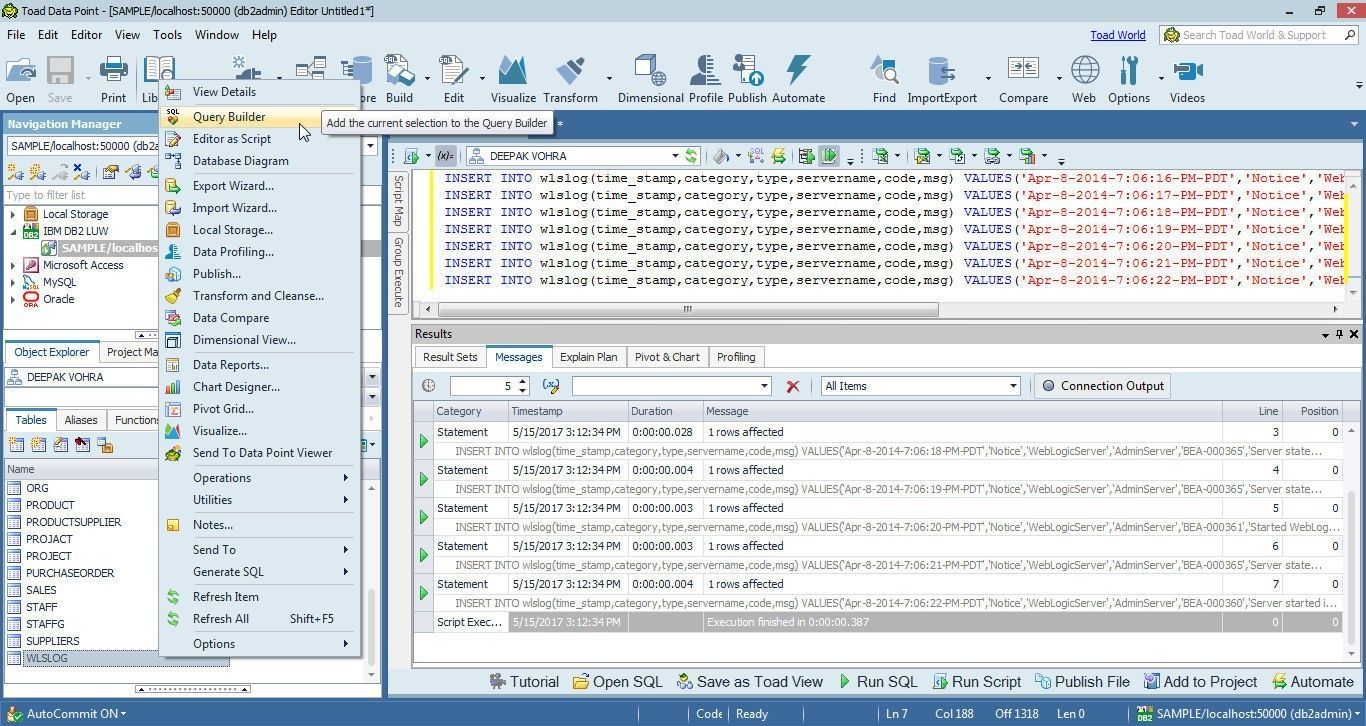Click the Run Script button
Image resolution: width=1366 pixels, height=726 pixels.
[976, 682]
